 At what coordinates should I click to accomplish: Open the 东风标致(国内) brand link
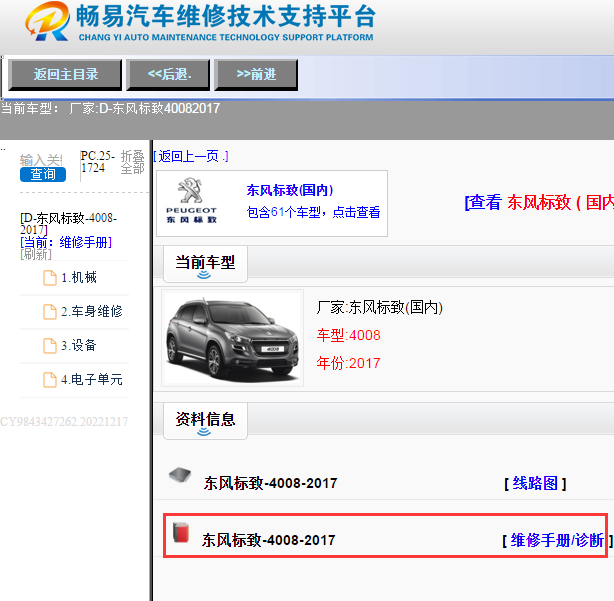coord(290,190)
